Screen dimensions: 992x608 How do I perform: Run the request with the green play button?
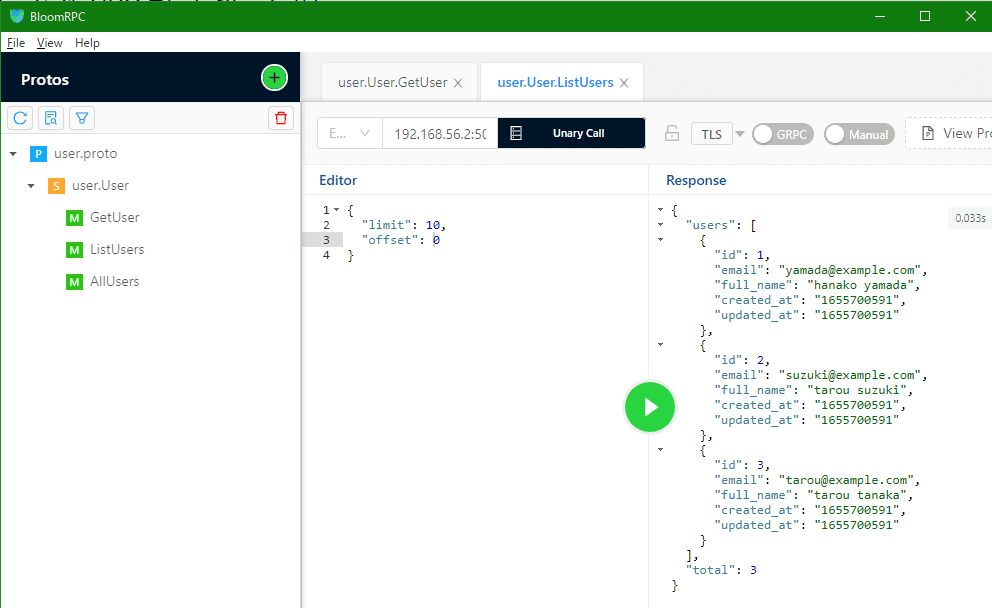[x=650, y=407]
